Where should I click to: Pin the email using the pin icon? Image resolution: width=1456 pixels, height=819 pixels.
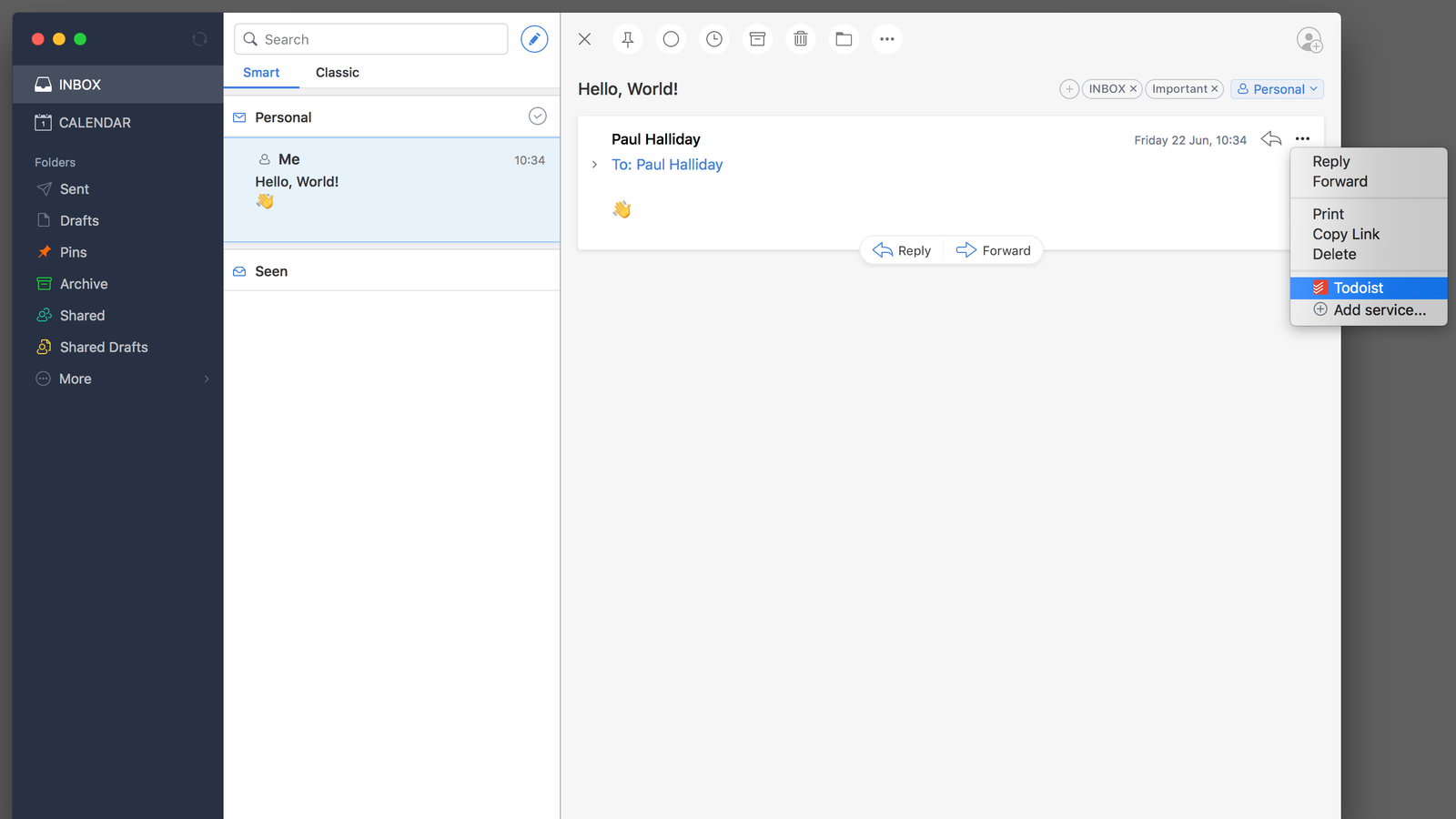[628, 39]
